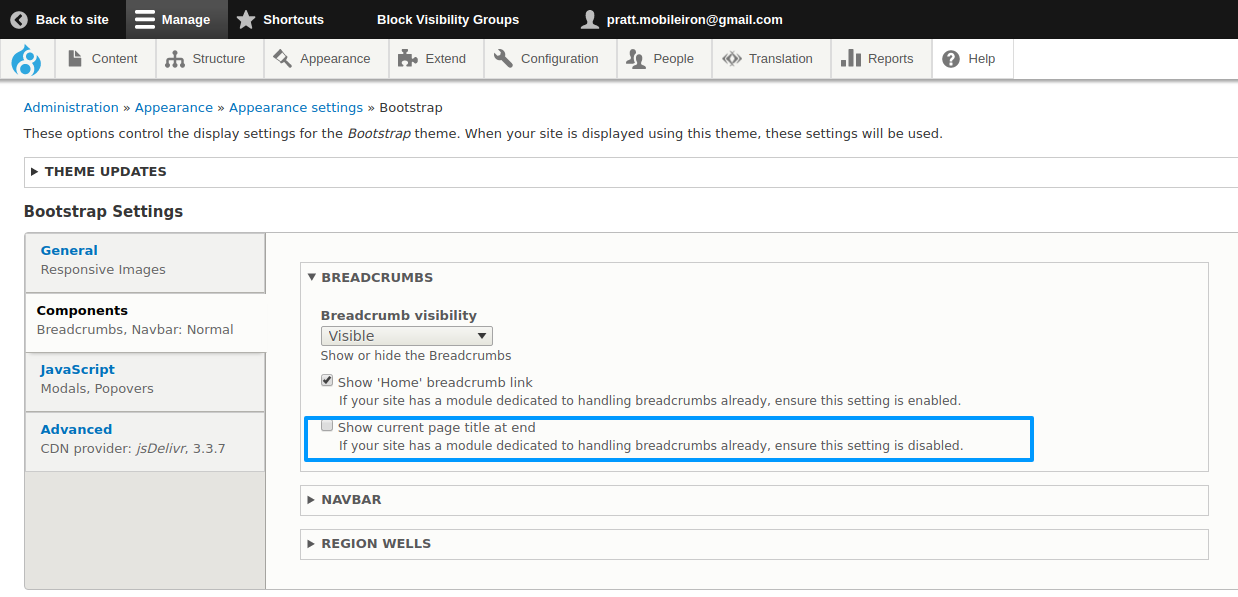Uncheck Show 'Home' breadcrumb link
This screenshot has height=597, width=1238.
click(x=327, y=381)
